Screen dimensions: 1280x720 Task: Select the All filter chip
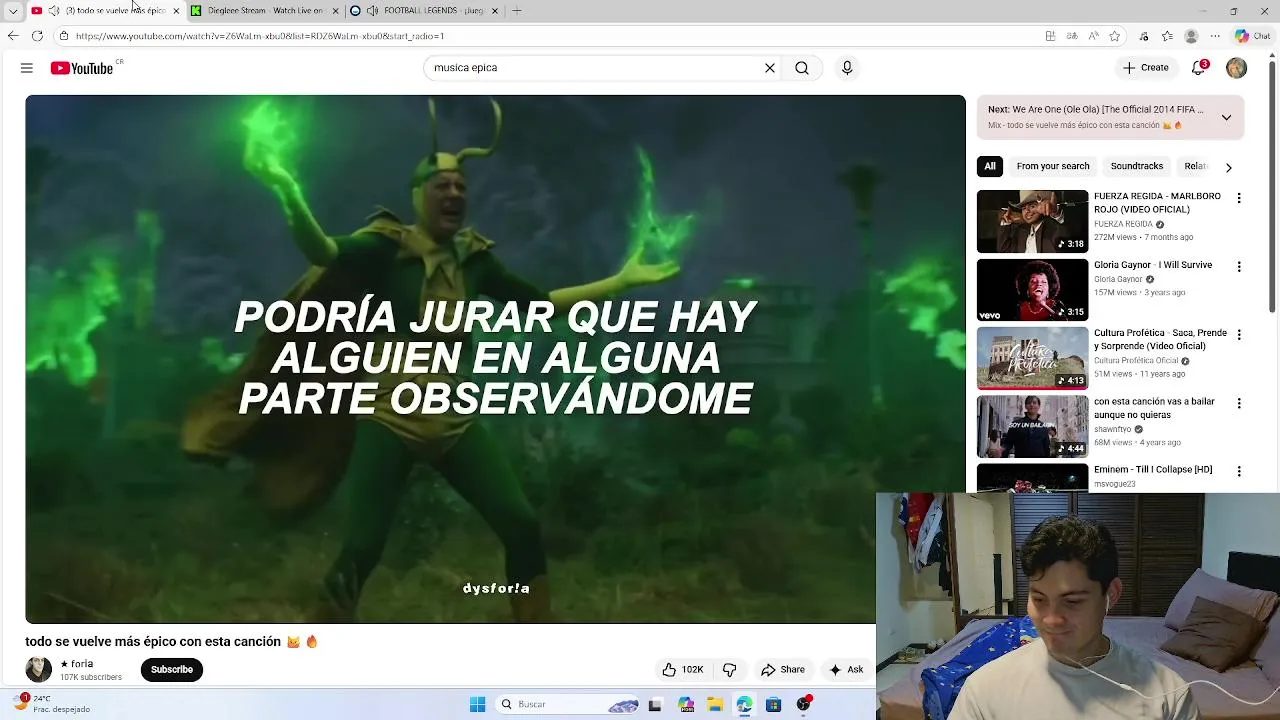click(990, 166)
